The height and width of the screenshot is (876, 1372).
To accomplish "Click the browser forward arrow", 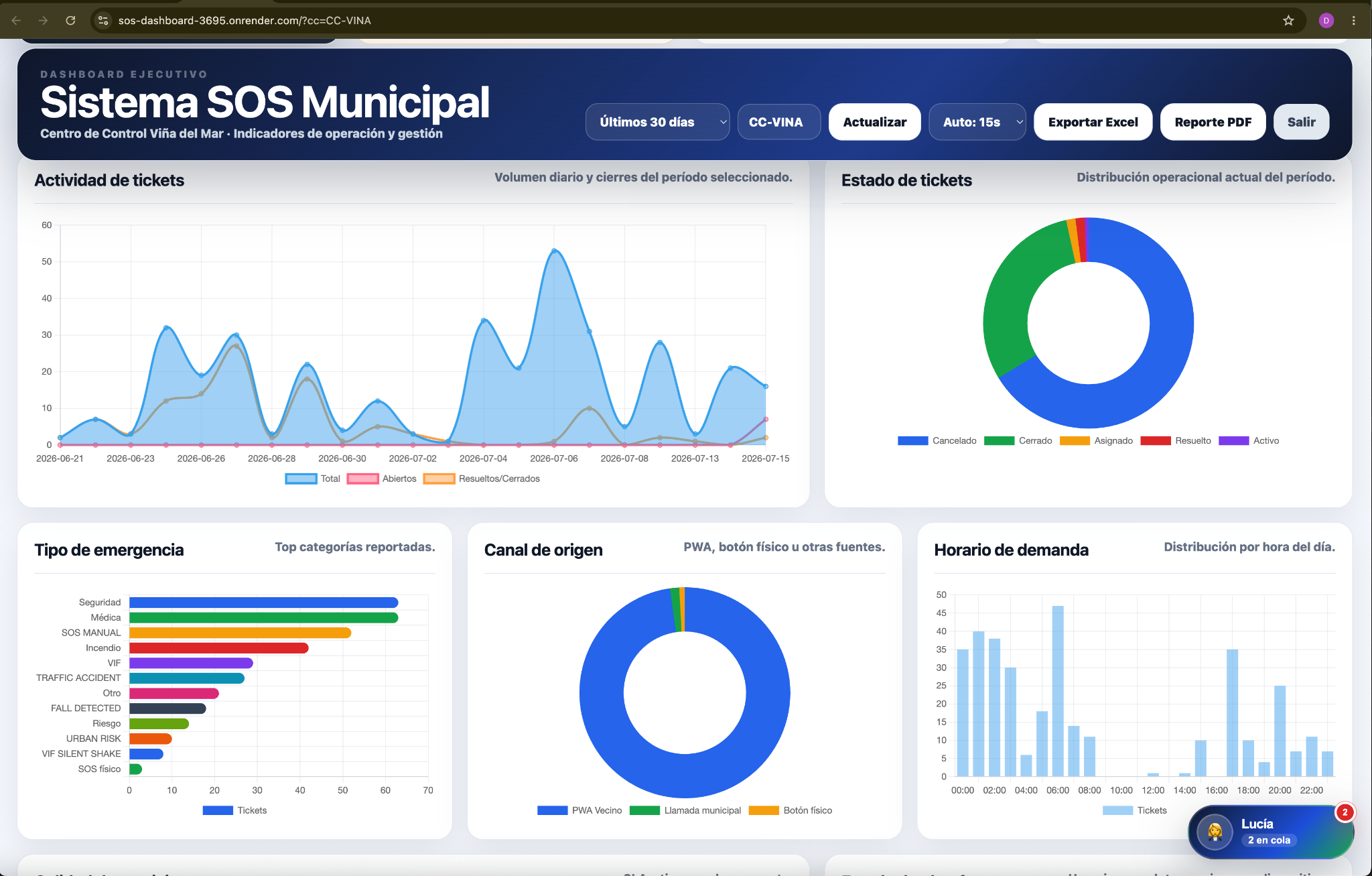I will coord(44,20).
